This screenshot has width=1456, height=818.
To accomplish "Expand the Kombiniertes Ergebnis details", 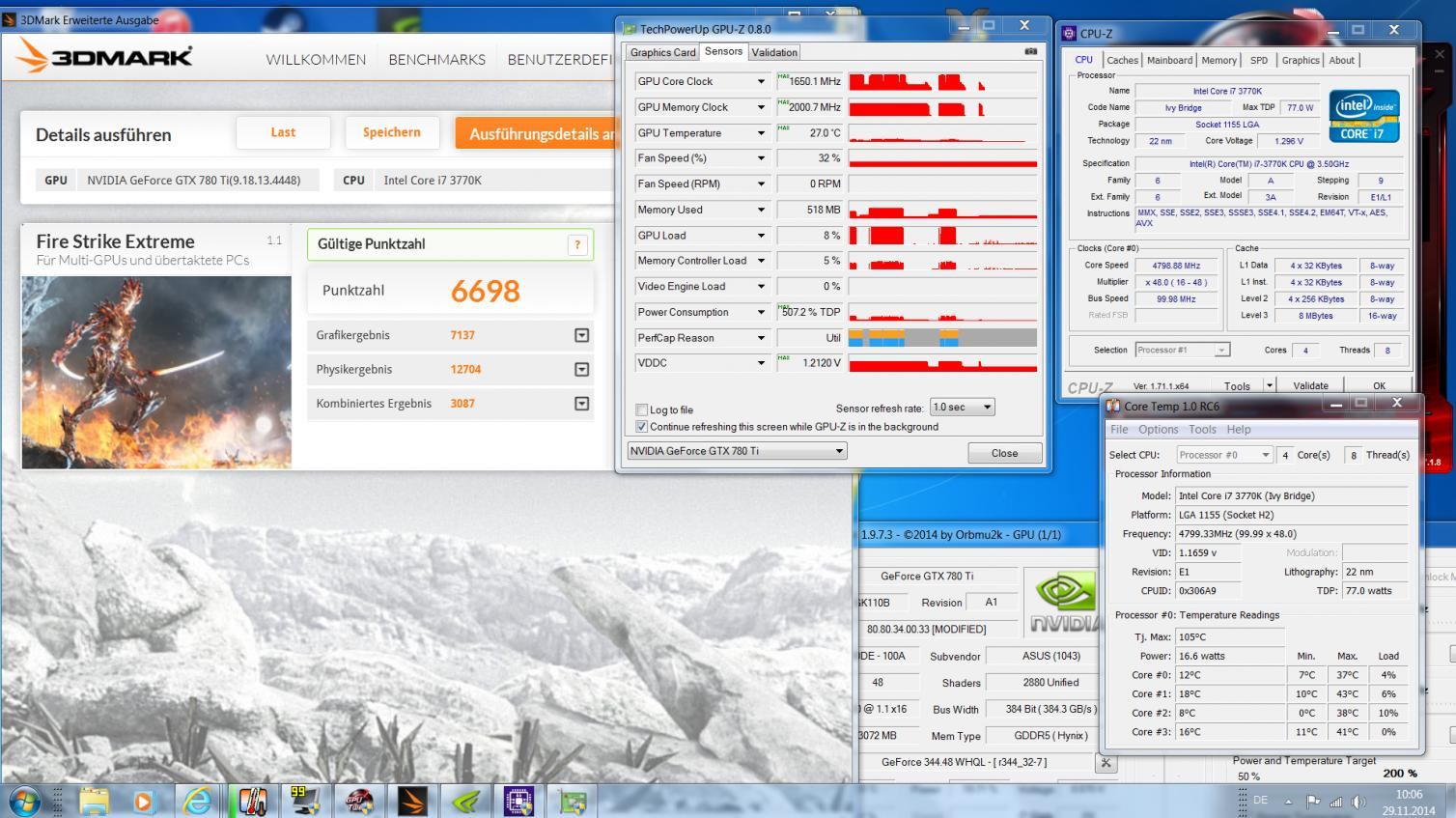I will pos(581,404).
